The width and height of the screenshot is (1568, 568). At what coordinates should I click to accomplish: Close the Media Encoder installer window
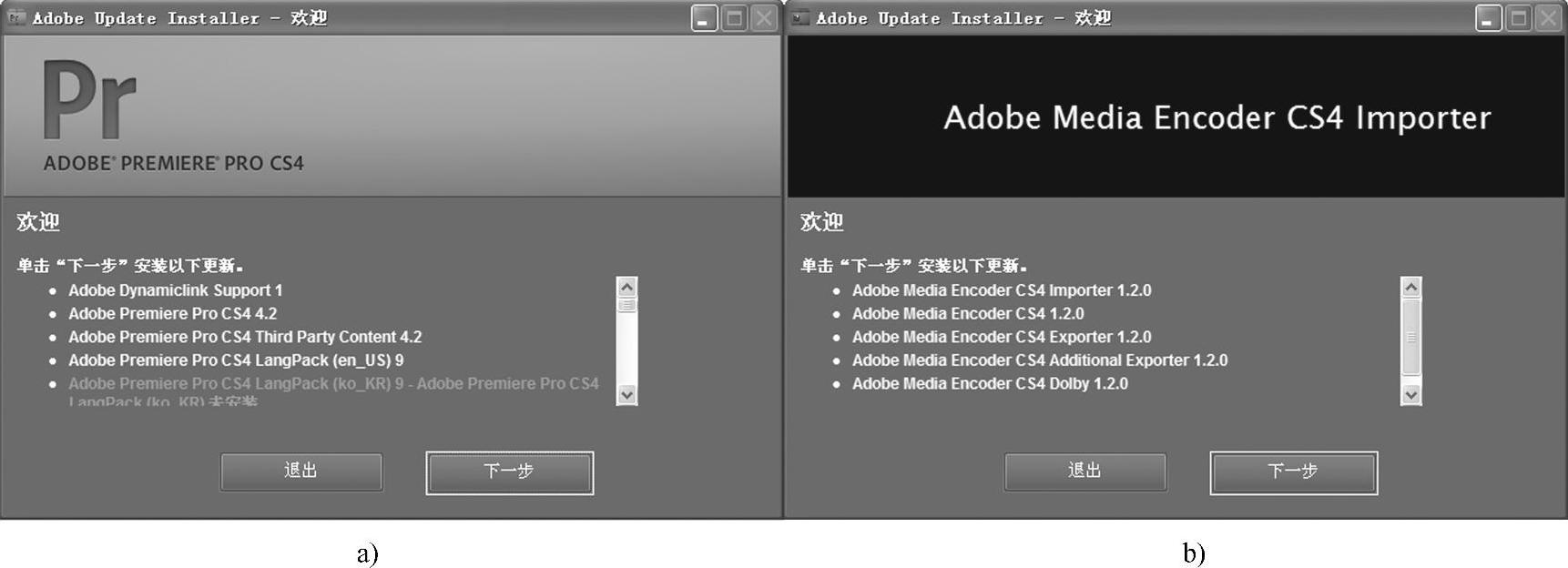click(1548, 17)
